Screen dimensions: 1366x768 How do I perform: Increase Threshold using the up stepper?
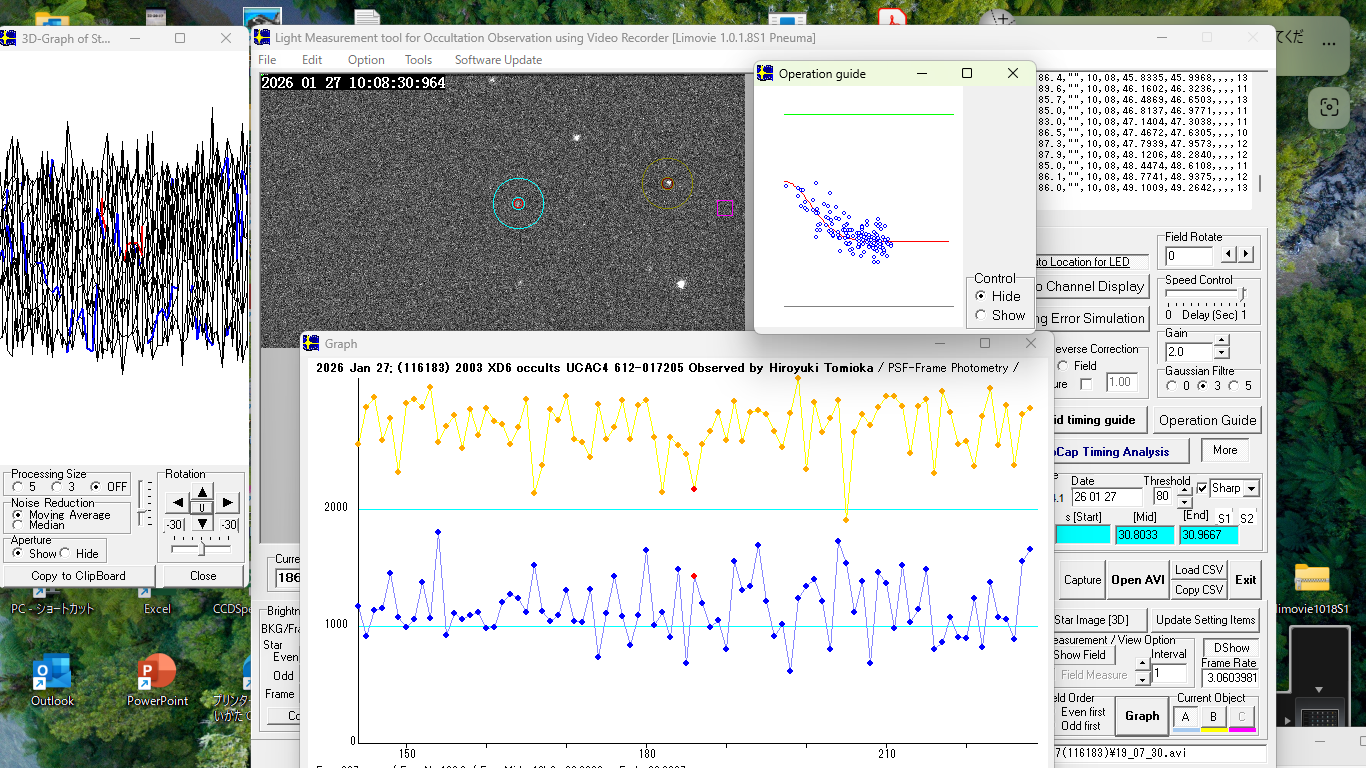(x=1185, y=491)
